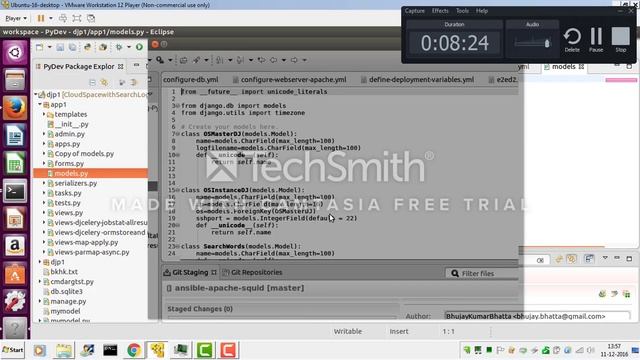Open dropdown arrow beside Eclipse New icon

(x=49, y=47)
